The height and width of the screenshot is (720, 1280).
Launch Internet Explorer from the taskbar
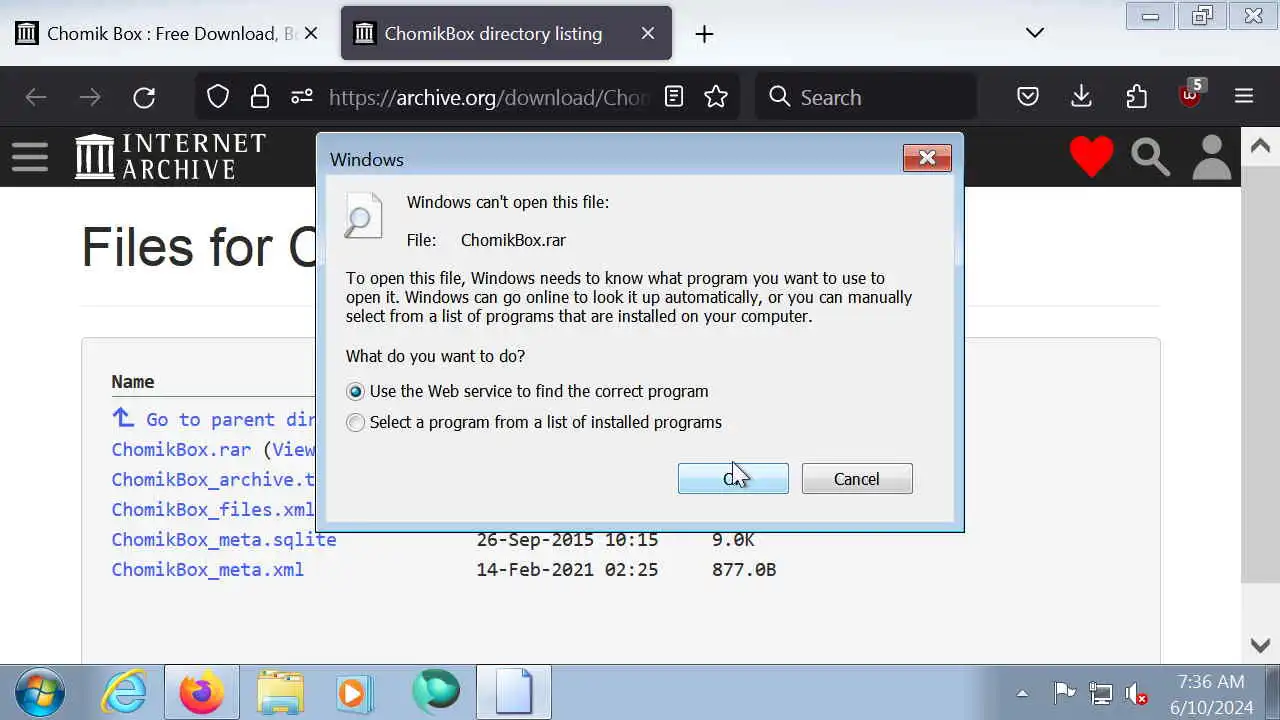click(x=125, y=692)
